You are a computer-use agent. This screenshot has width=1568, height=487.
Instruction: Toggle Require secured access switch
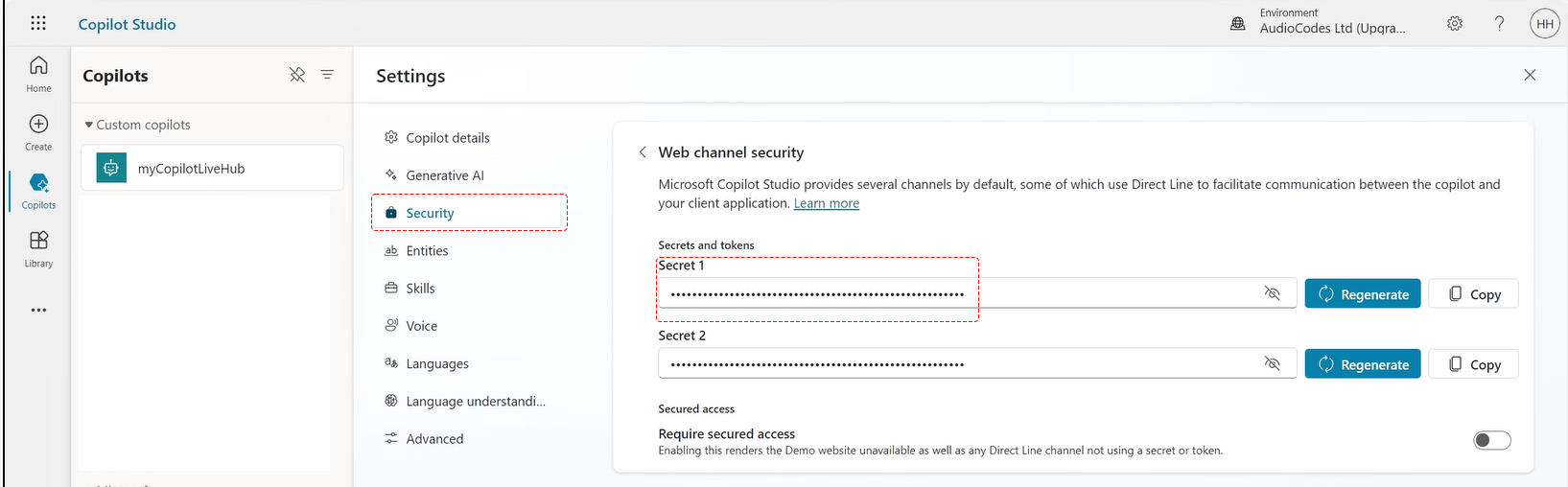(x=1492, y=440)
